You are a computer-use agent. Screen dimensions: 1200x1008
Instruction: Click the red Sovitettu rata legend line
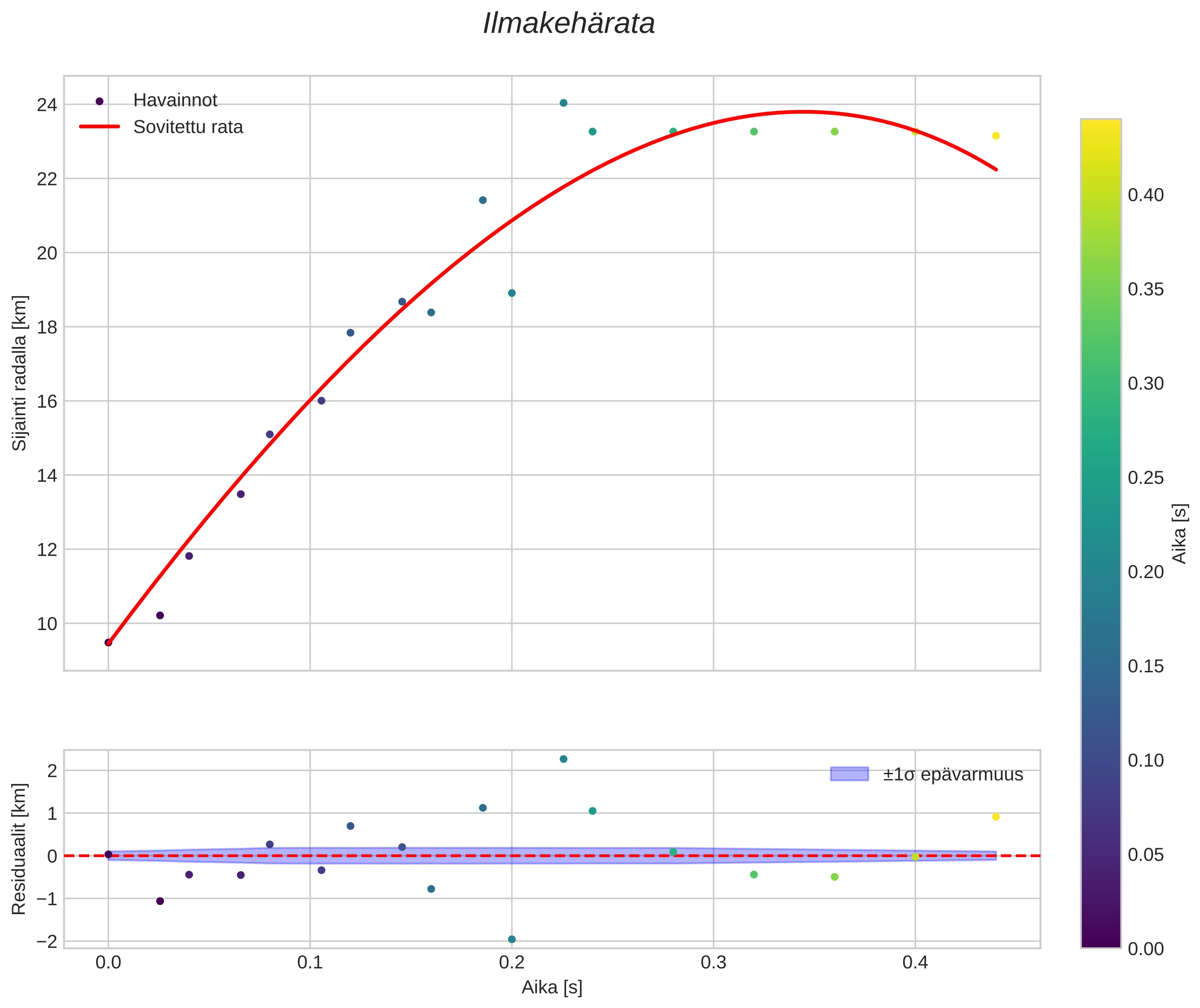100,127
